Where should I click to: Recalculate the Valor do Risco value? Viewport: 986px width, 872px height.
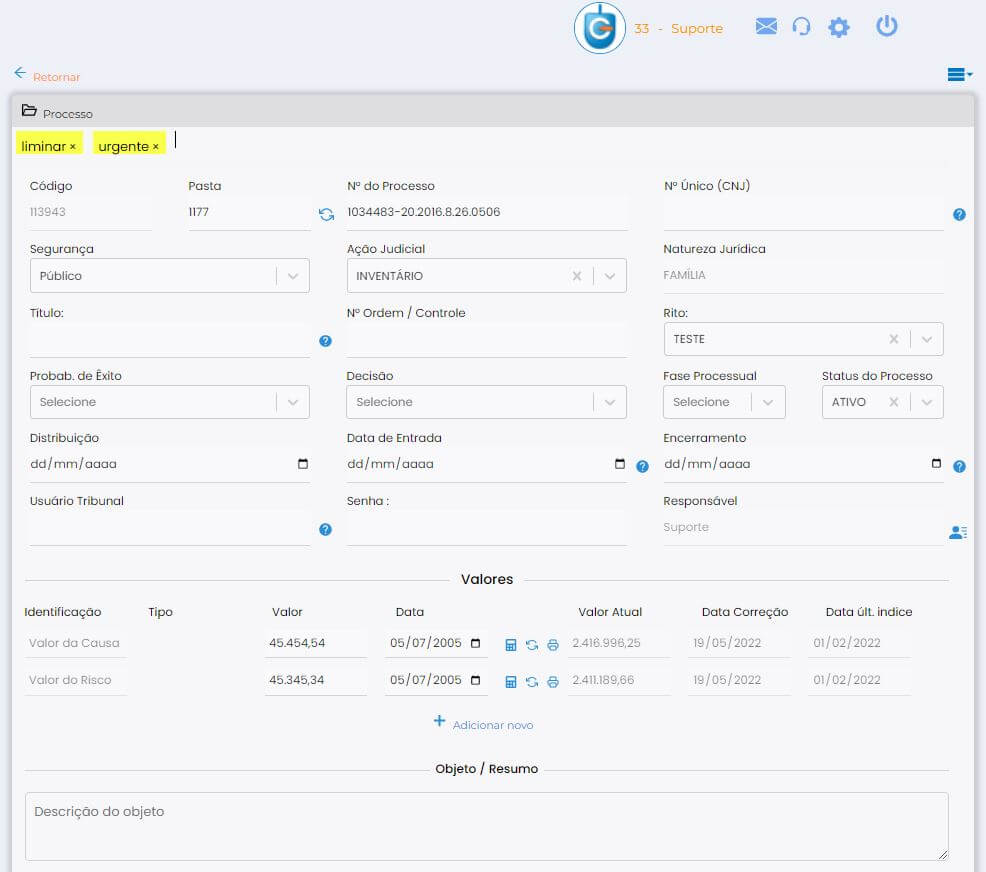point(531,681)
